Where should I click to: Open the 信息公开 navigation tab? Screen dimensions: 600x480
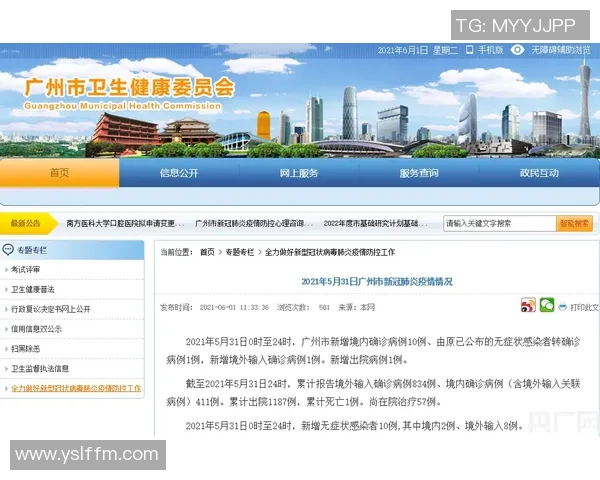[179, 173]
